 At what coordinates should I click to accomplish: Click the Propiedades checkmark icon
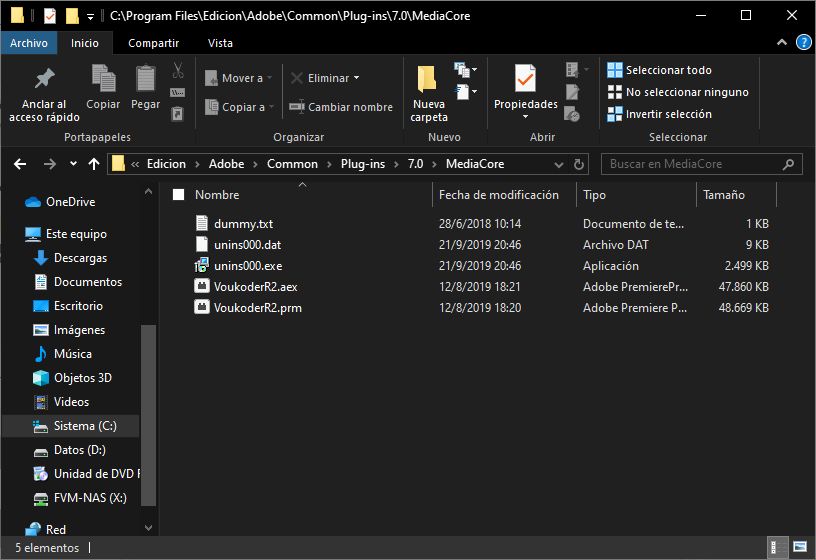click(x=525, y=79)
